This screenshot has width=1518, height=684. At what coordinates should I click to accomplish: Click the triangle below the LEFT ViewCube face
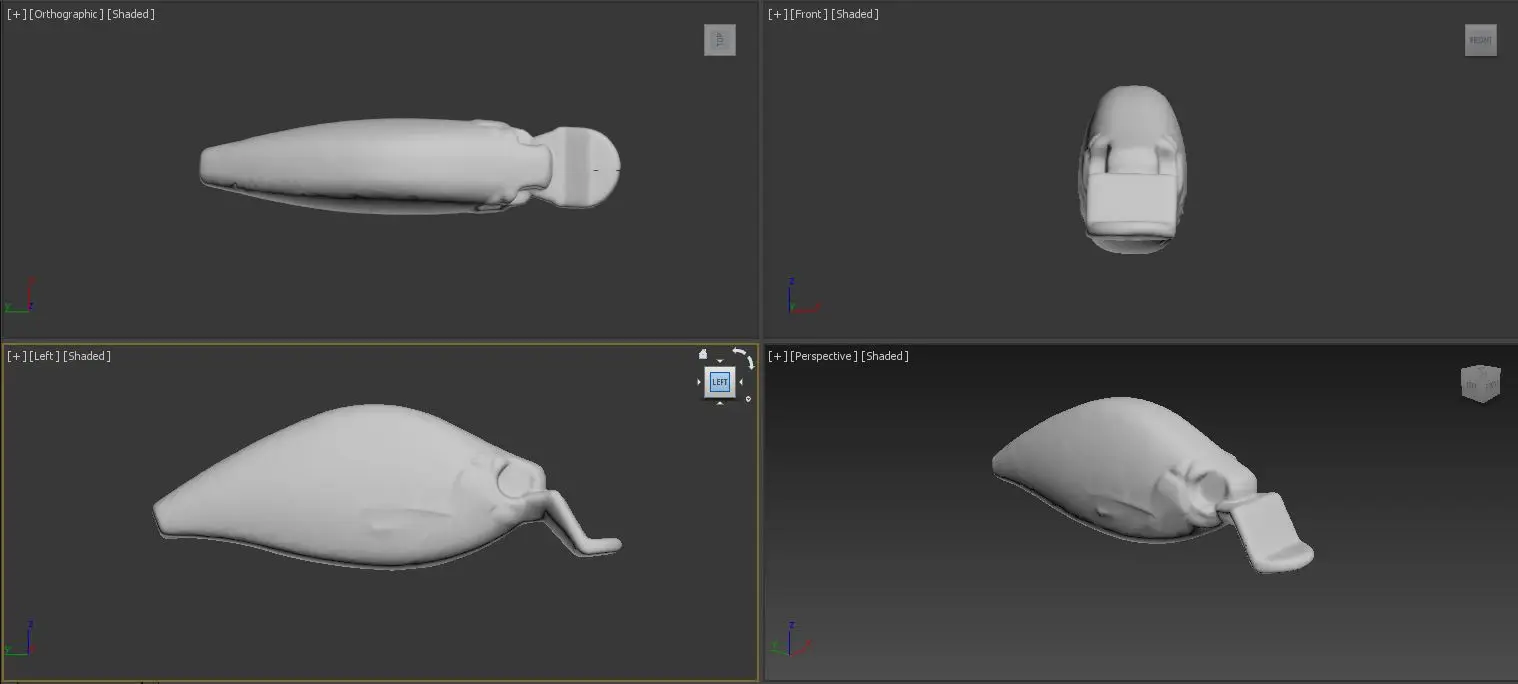(720, 403)
